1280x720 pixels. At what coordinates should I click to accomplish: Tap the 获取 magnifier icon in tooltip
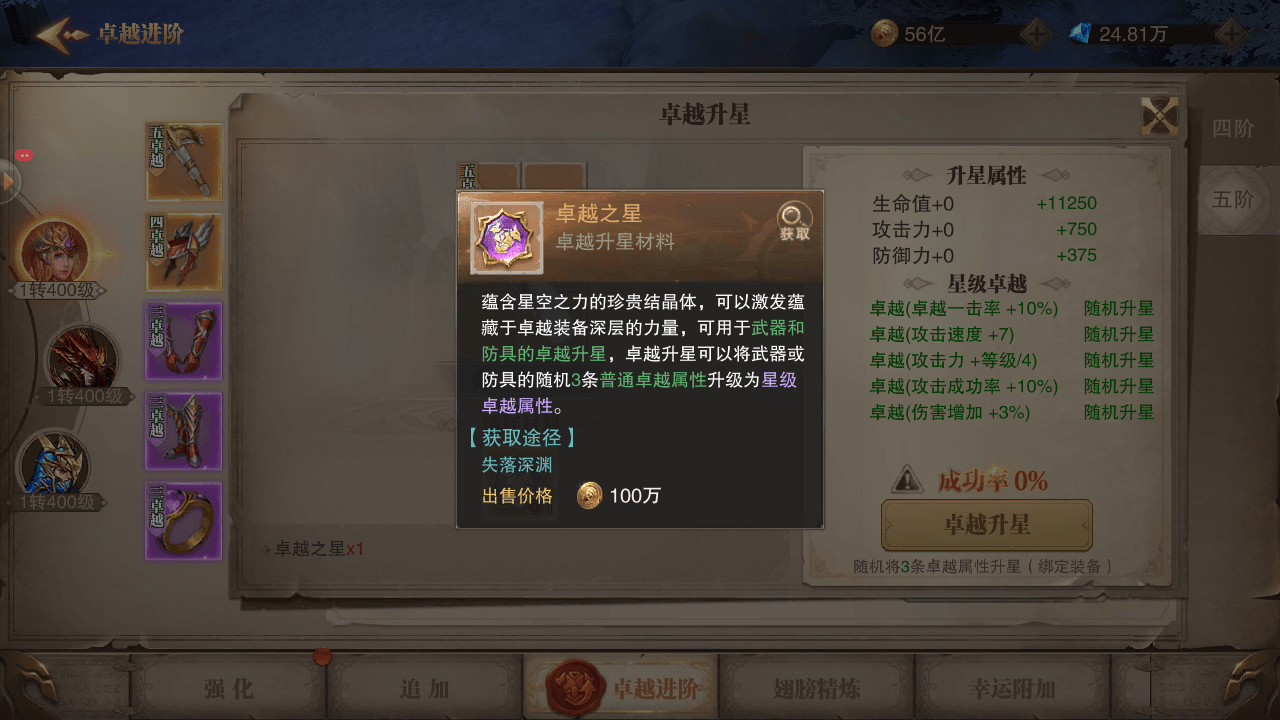tap(795, 222)
